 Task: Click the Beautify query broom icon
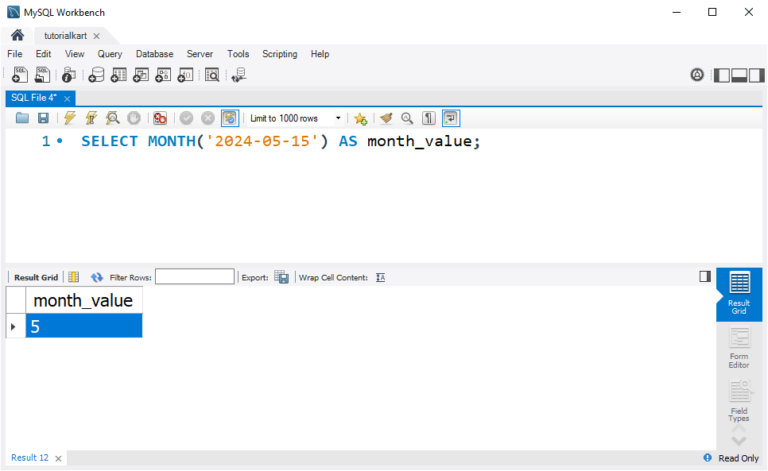386,118
